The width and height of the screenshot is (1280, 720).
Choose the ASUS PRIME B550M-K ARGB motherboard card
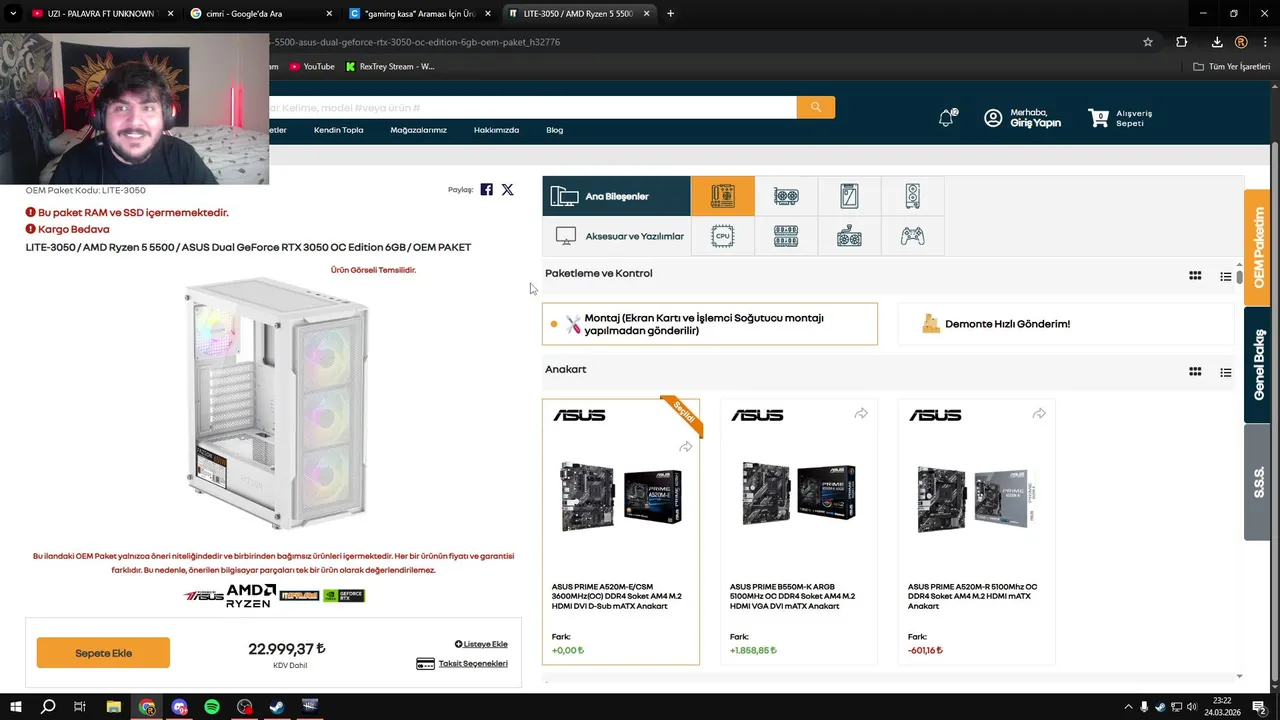pyautogui.click(x=799, y=532)
